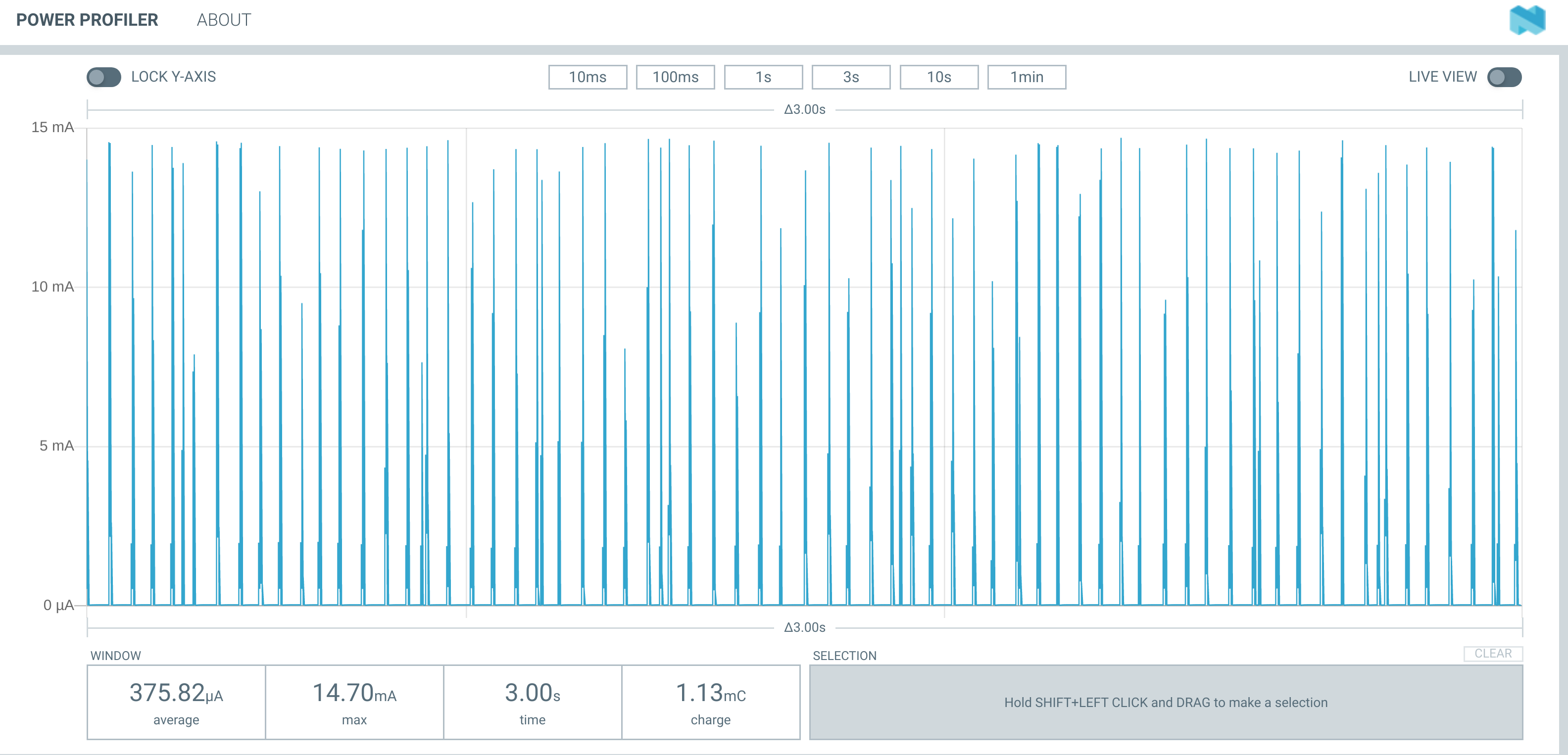This screenshot has width=1568, height=755.
Task: Set the time window to 1s
Action: tap(763, 77)
